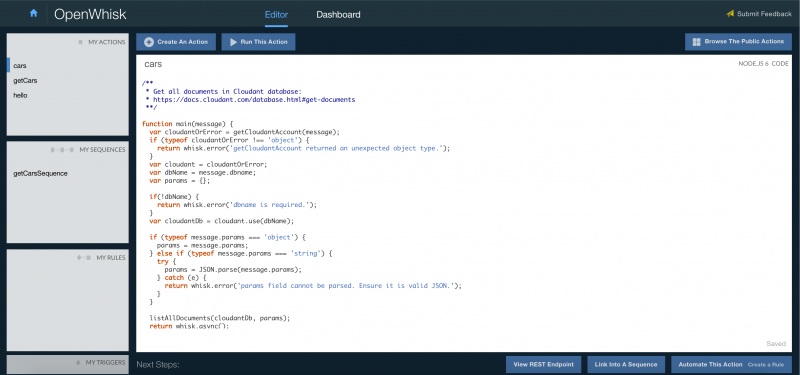Click the Submit Feedback megaphone icon

(730, 14)
